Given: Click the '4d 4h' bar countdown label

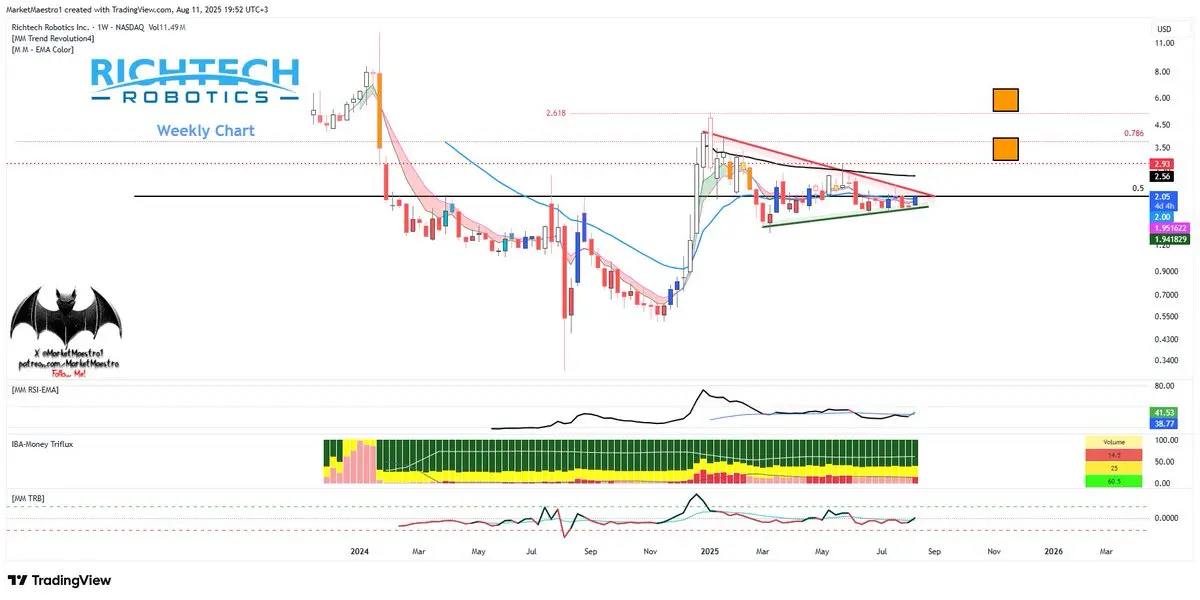Looking at the screenshot, I should [x=1163, y=207].
